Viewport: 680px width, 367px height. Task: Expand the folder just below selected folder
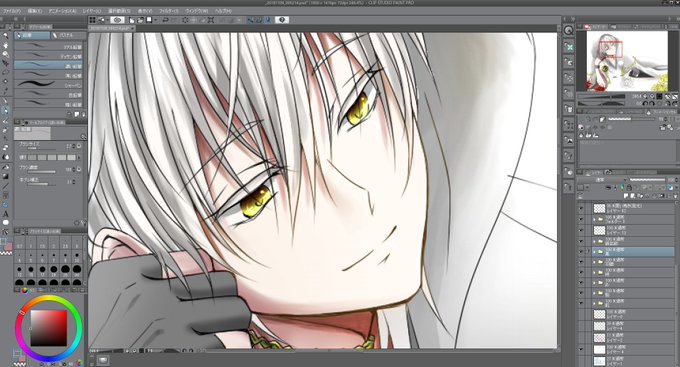click(x=595, y=262)
